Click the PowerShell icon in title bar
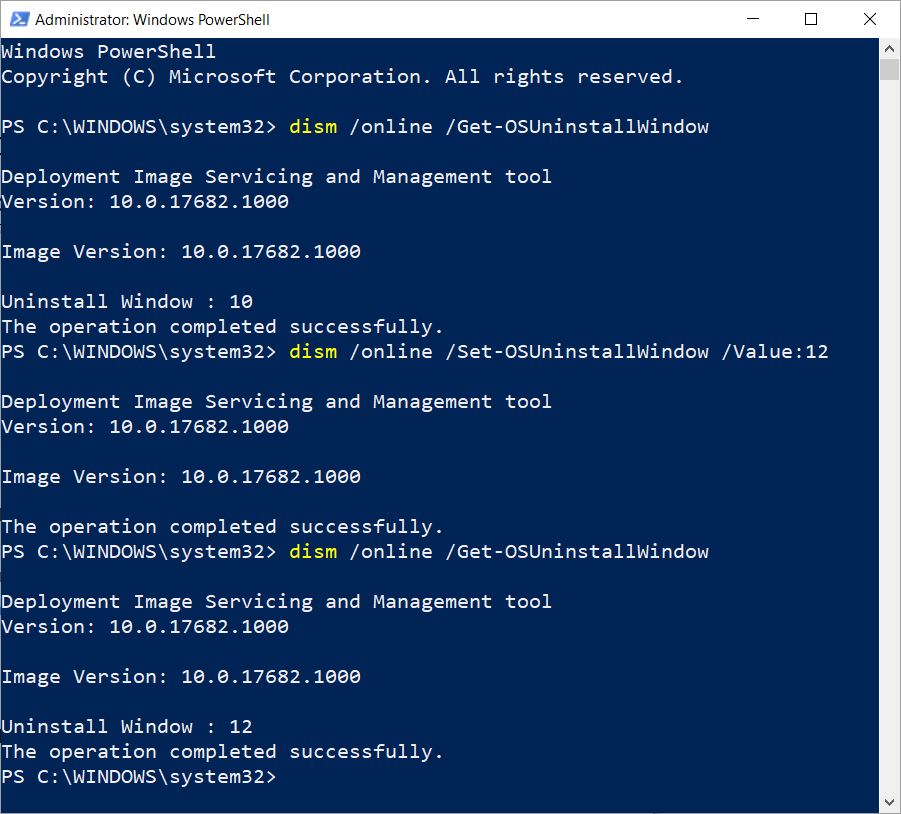901x814 pixels. pyautogui.click(x=18, y=19)
